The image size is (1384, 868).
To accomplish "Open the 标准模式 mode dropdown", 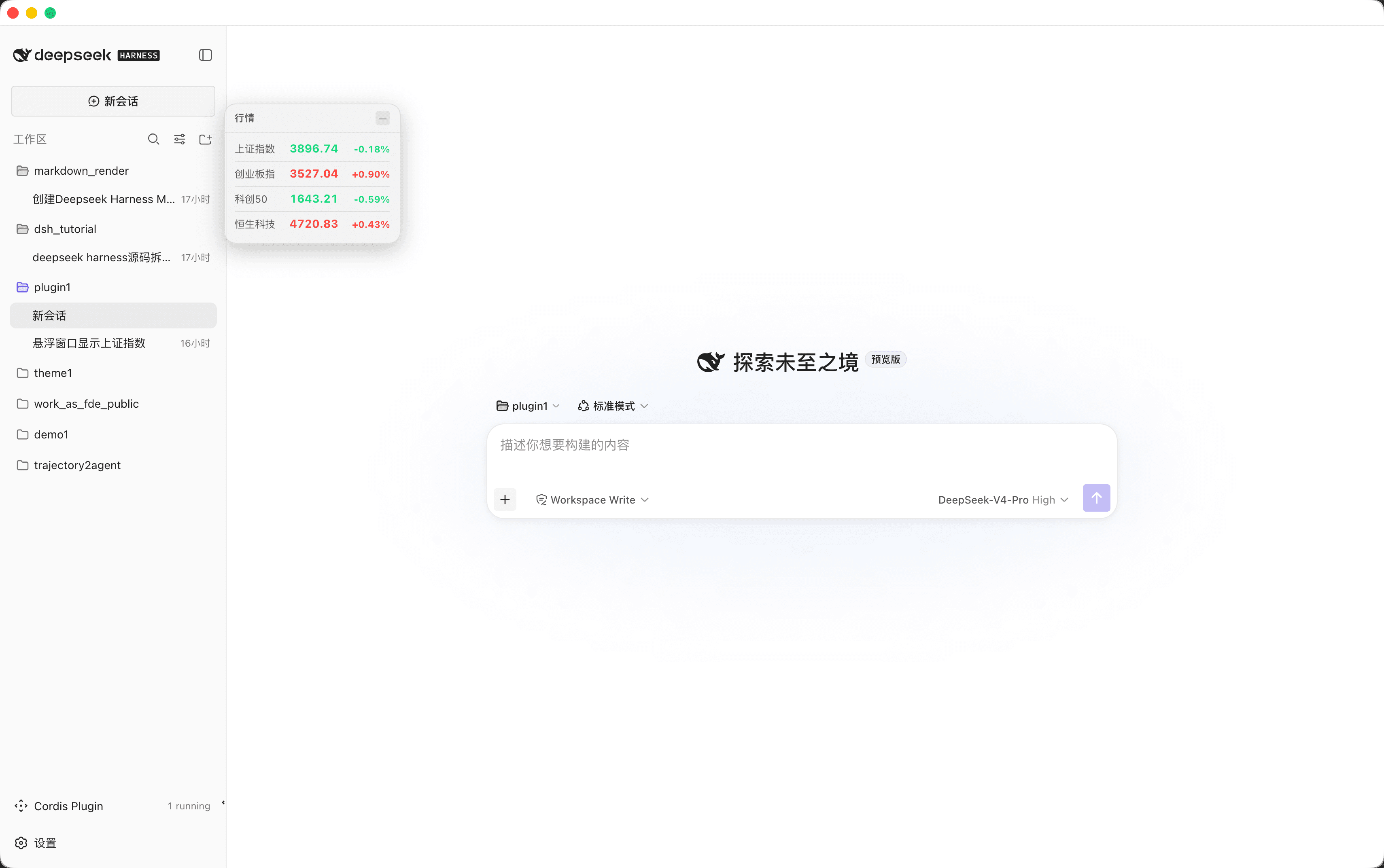I will (x=613, y=406).
